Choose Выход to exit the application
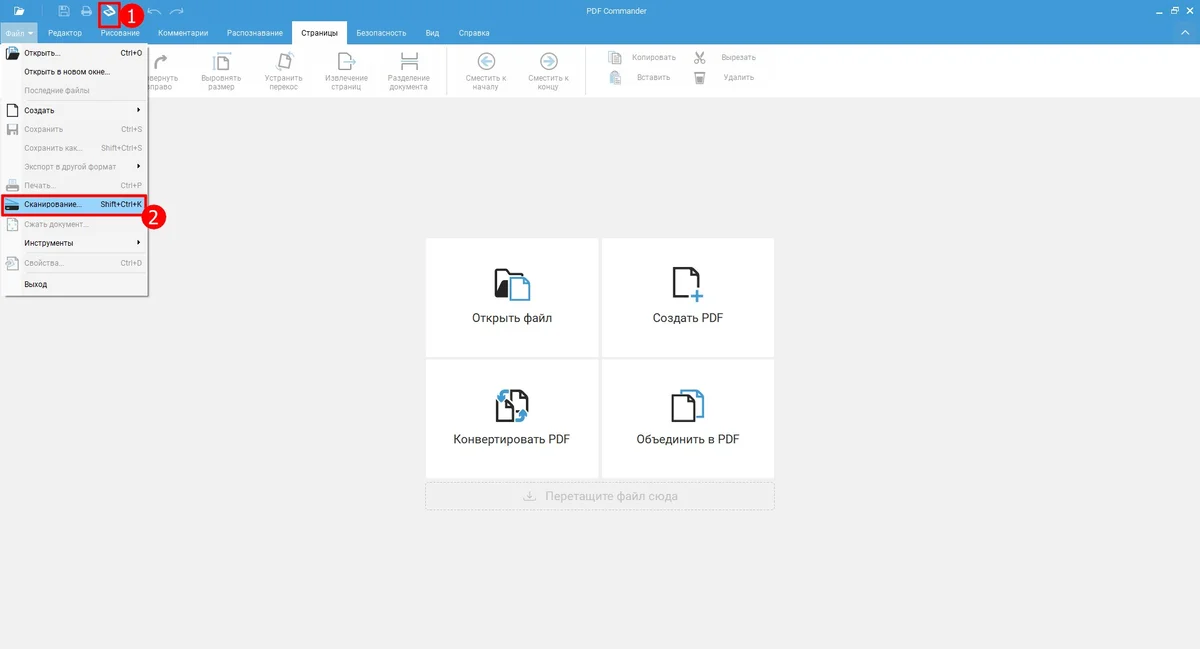 pos(76,284)
